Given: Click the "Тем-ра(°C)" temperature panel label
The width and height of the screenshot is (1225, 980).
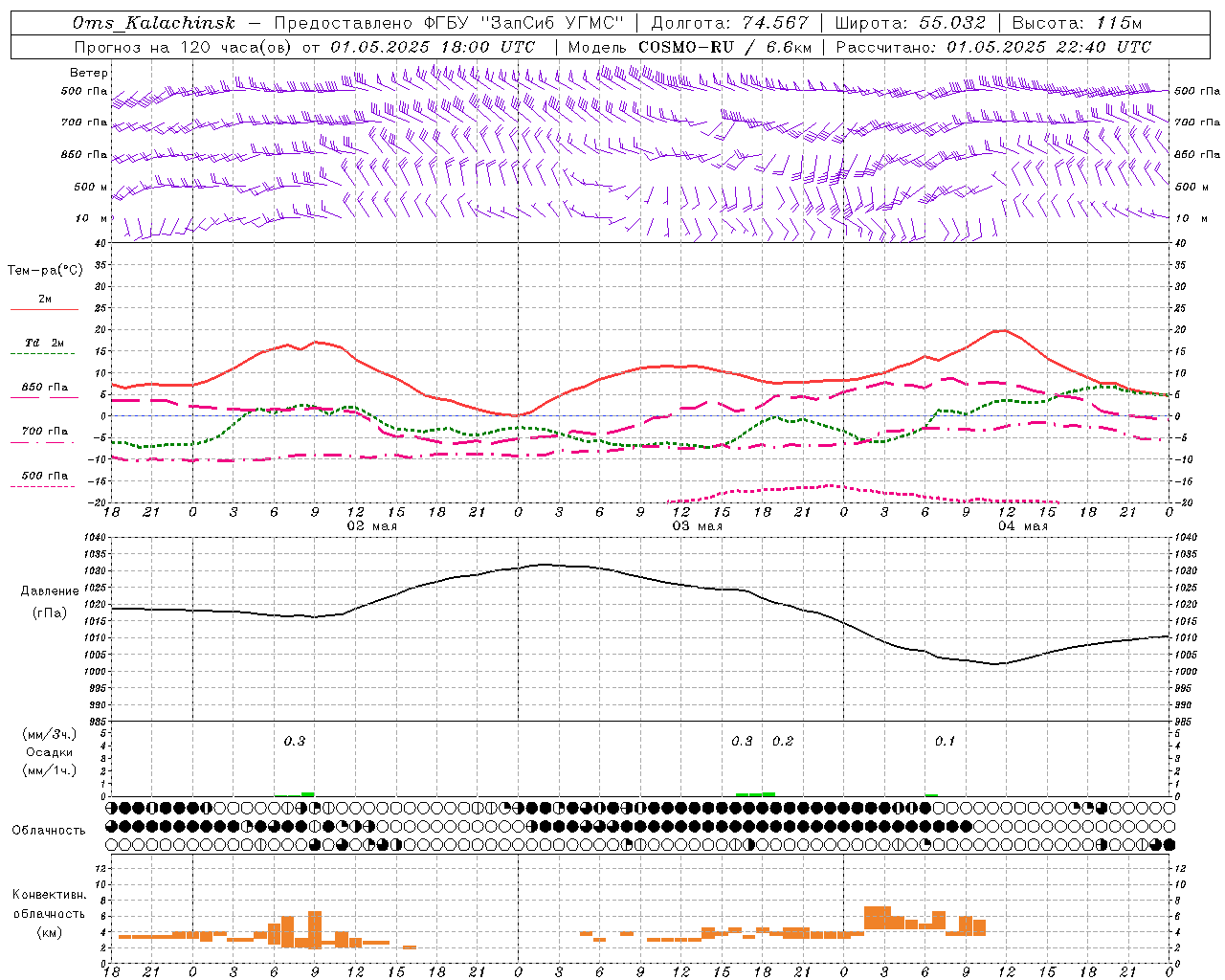Looking at the screenshot, I should [45, 271].
